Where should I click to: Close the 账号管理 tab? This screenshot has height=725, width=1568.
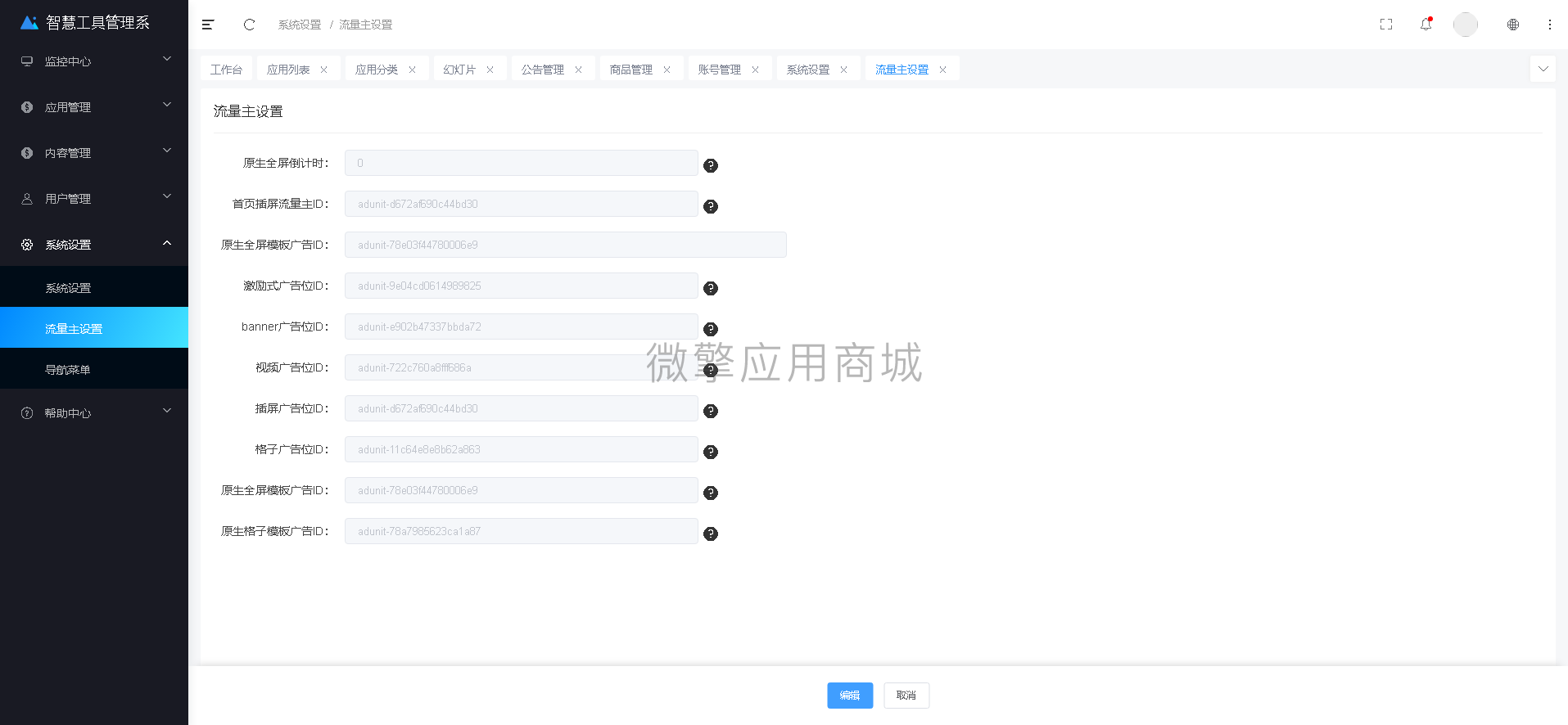click(756, 70)
